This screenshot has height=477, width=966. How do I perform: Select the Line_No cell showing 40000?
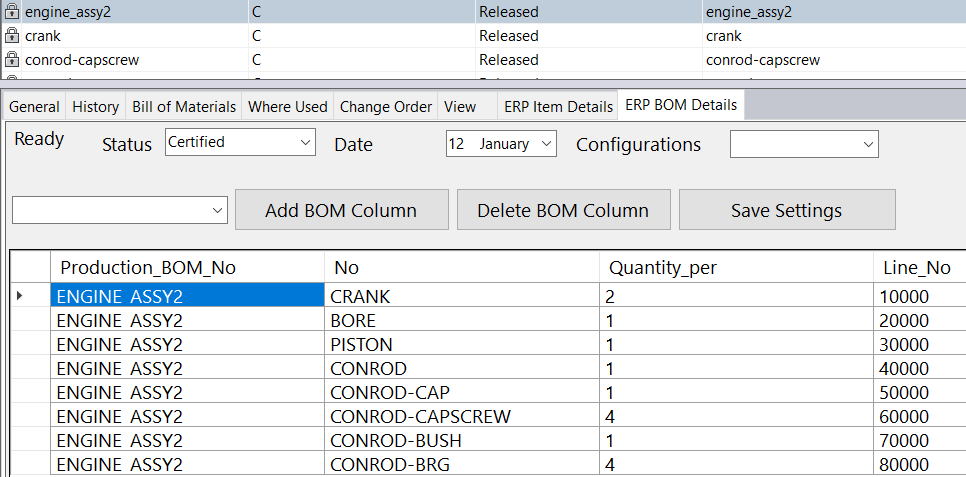pos(905,368)
